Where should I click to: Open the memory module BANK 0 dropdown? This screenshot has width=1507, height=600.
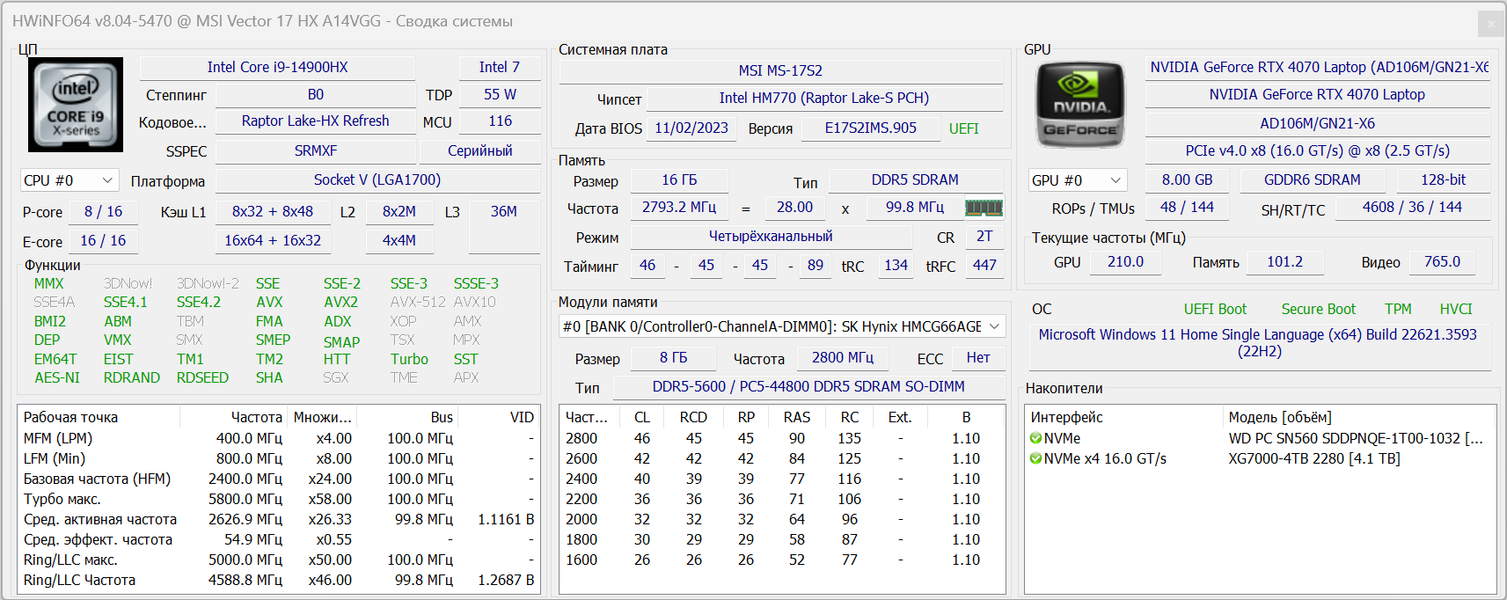point(781,327)
